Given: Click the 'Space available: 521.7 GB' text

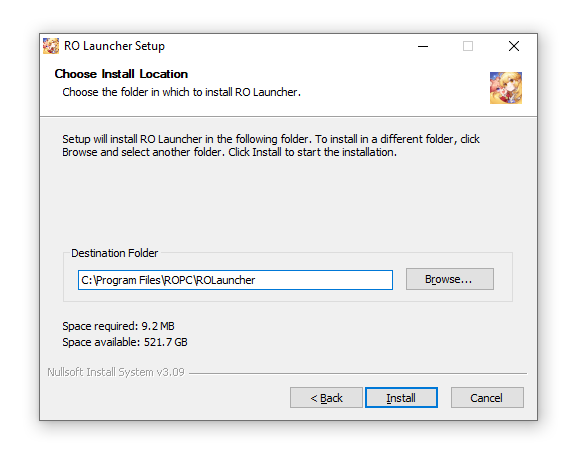Looking at the screenshot, I should point(125,342).
